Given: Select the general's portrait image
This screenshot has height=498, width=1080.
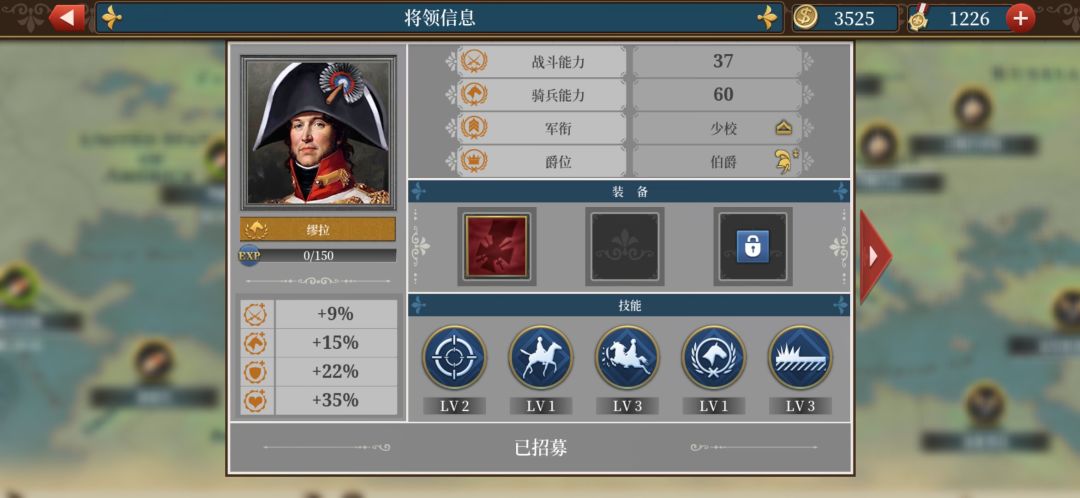Looking at the screenshot, I should 318,133.
